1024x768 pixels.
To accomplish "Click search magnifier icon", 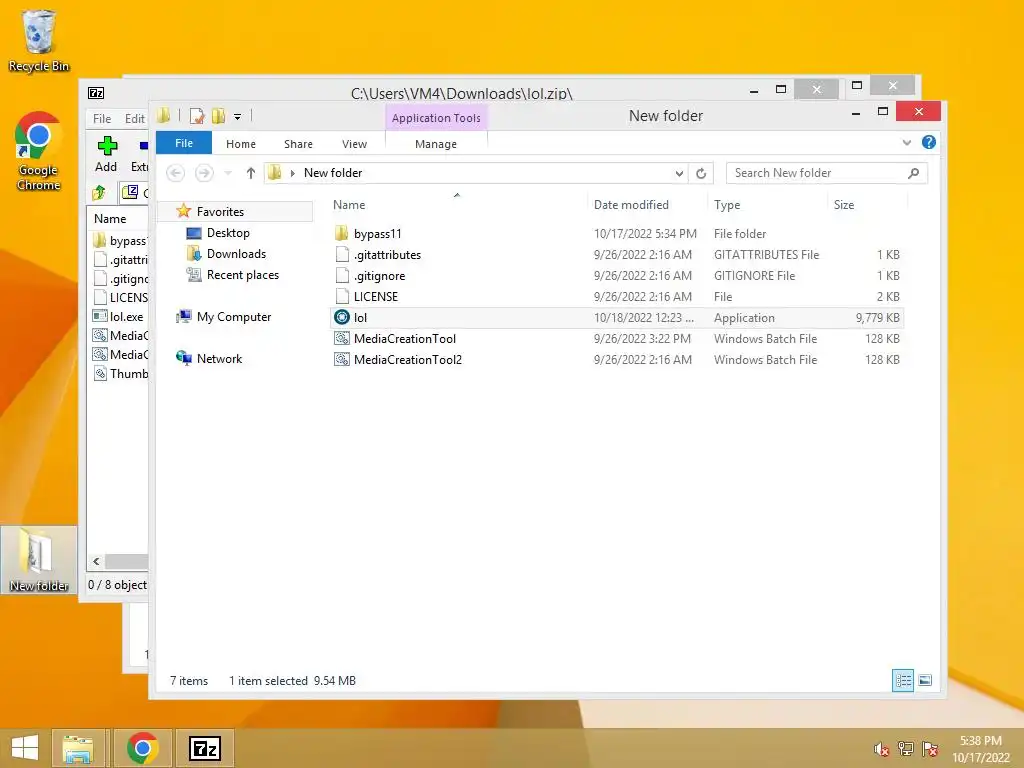I will (x=914, y=173).
